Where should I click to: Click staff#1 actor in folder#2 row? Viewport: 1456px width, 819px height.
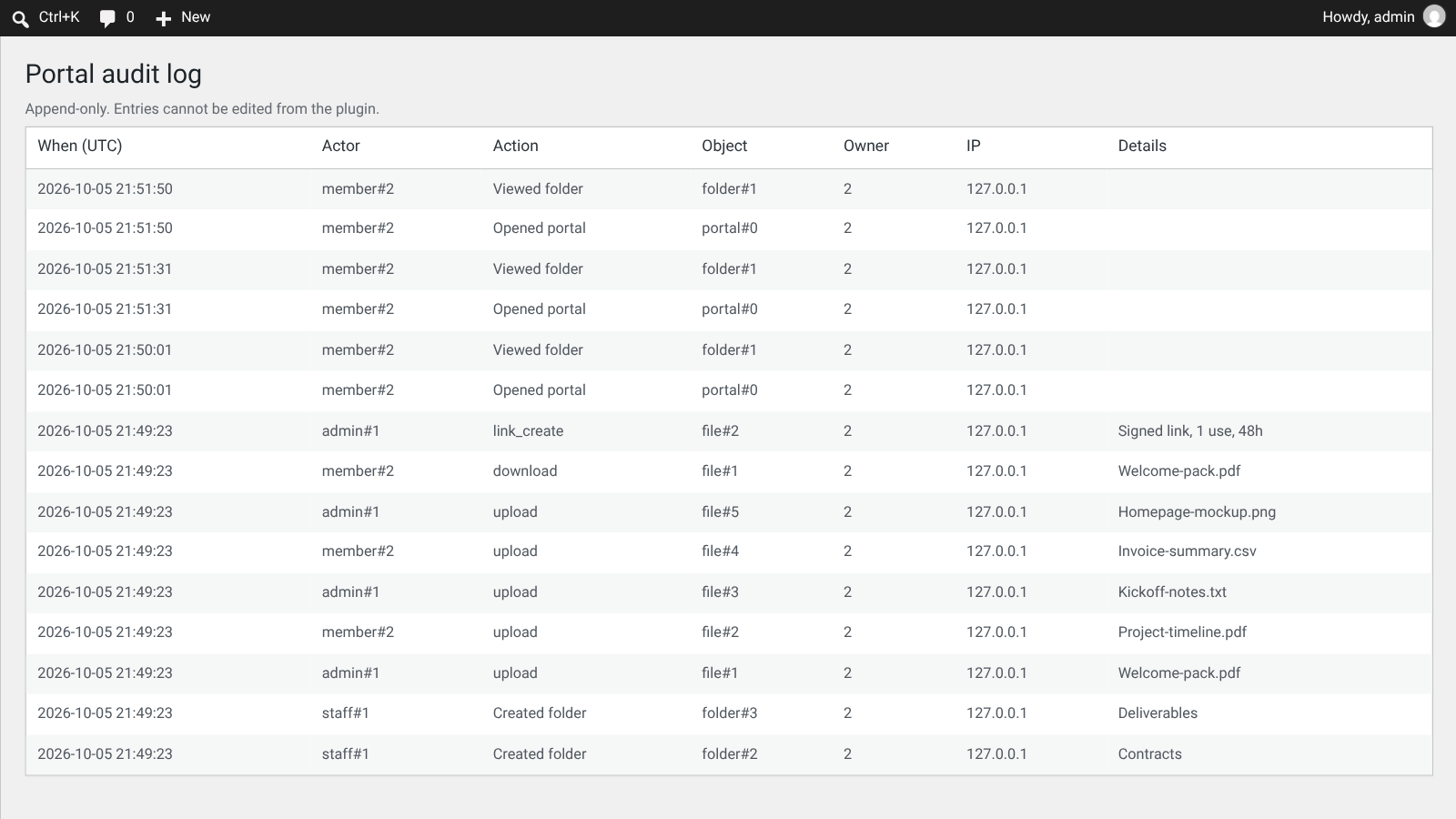(x=345, y=753)
